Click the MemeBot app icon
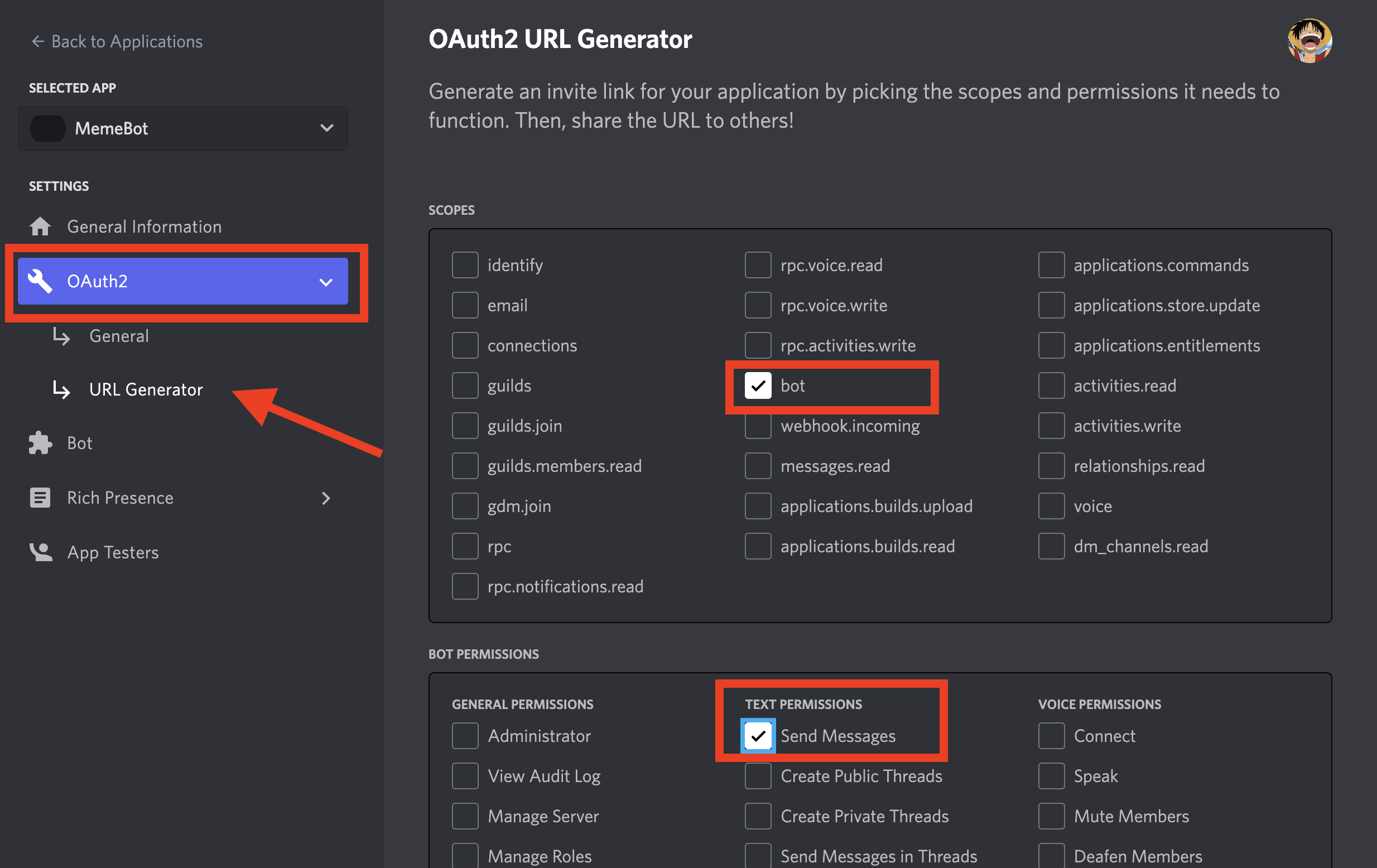Viewport: 1377px width, 868px height. (x=48, y=128)
